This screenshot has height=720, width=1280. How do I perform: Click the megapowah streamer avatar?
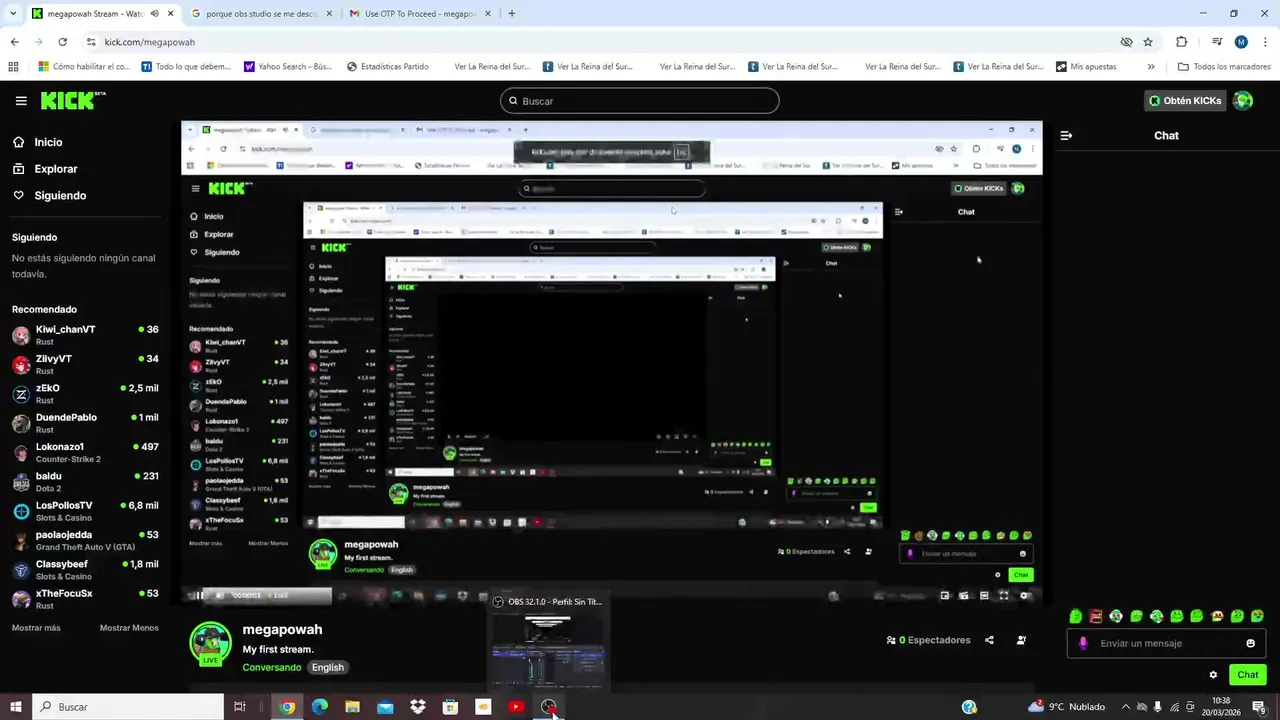pos(211,643)
